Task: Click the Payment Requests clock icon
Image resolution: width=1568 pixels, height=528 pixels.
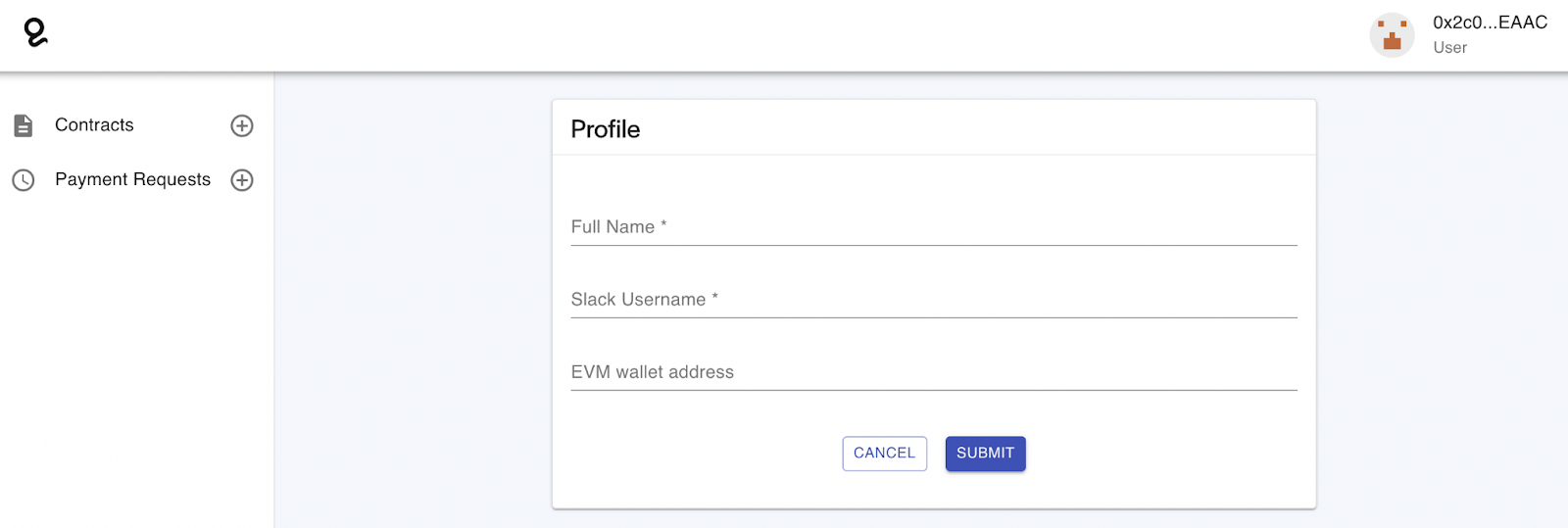Action: coord(24,180)
